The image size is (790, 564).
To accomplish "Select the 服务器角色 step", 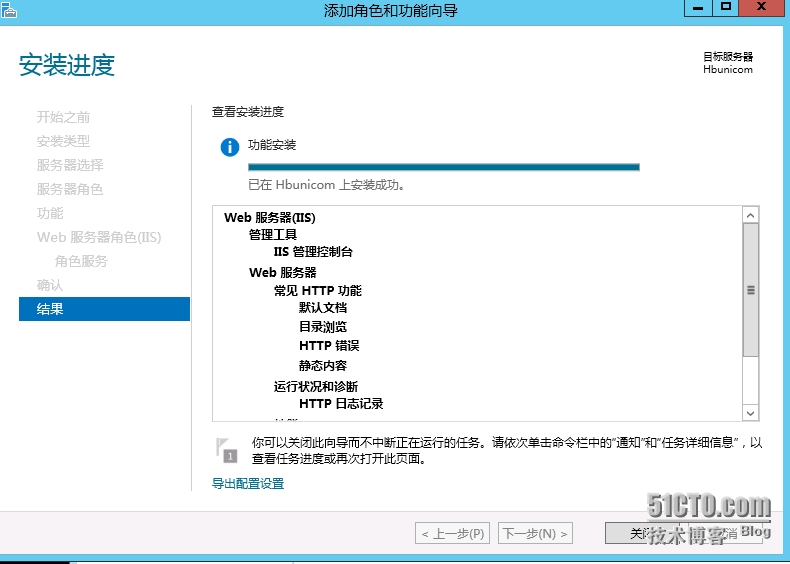I will point(70,189).
